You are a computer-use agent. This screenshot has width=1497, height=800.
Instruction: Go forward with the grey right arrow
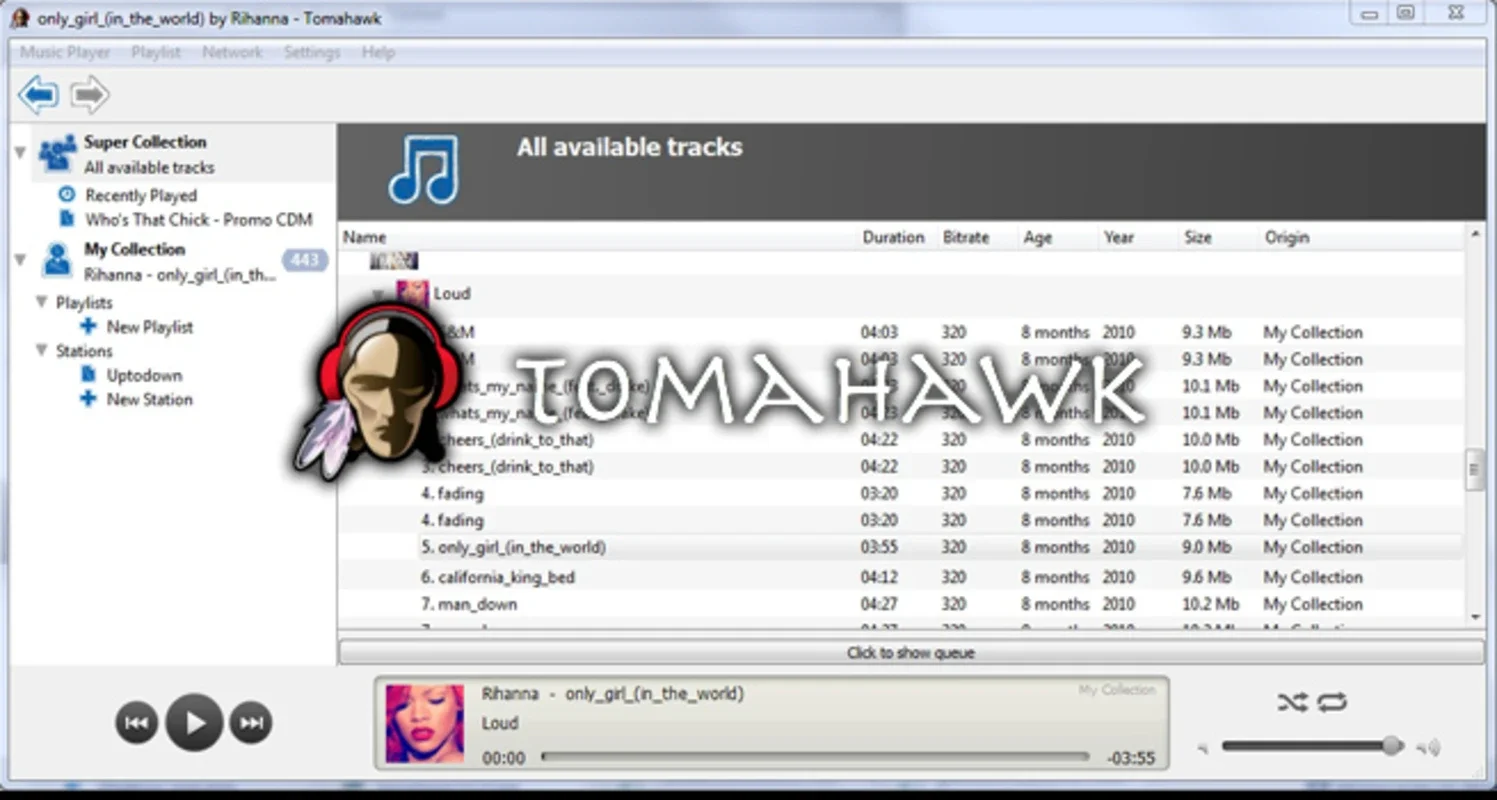coord(90,95)
